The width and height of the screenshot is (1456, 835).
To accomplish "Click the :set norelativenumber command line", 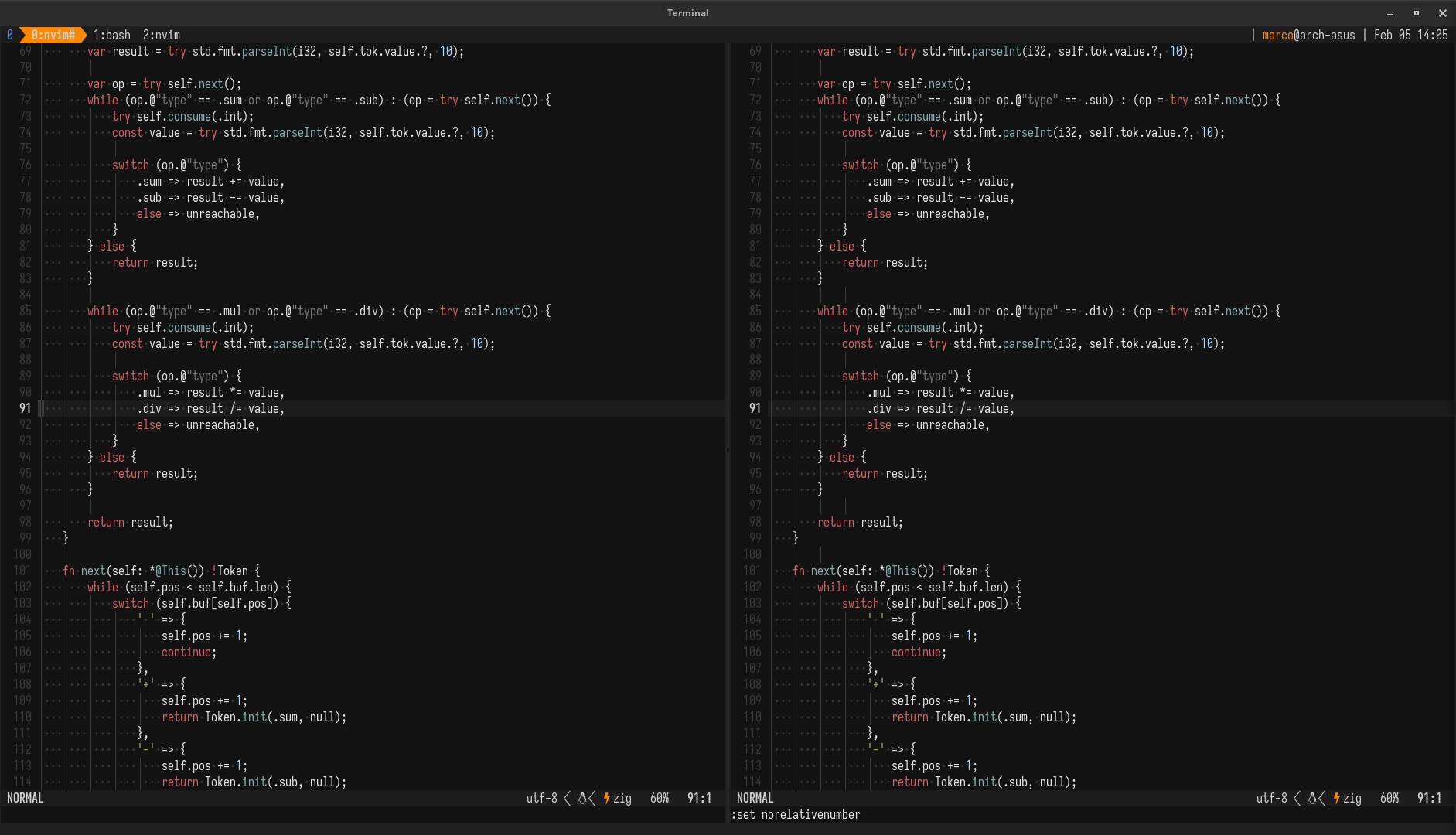I will 796,814.
